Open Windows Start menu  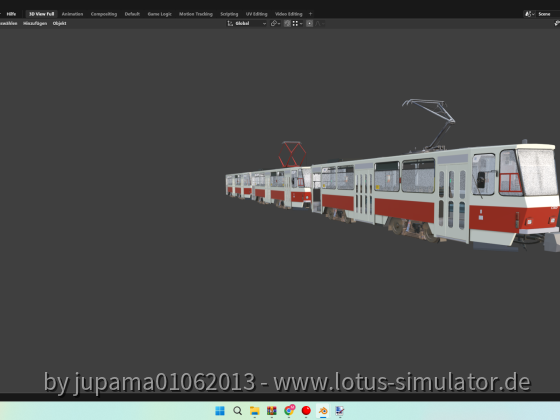point(220,411)
